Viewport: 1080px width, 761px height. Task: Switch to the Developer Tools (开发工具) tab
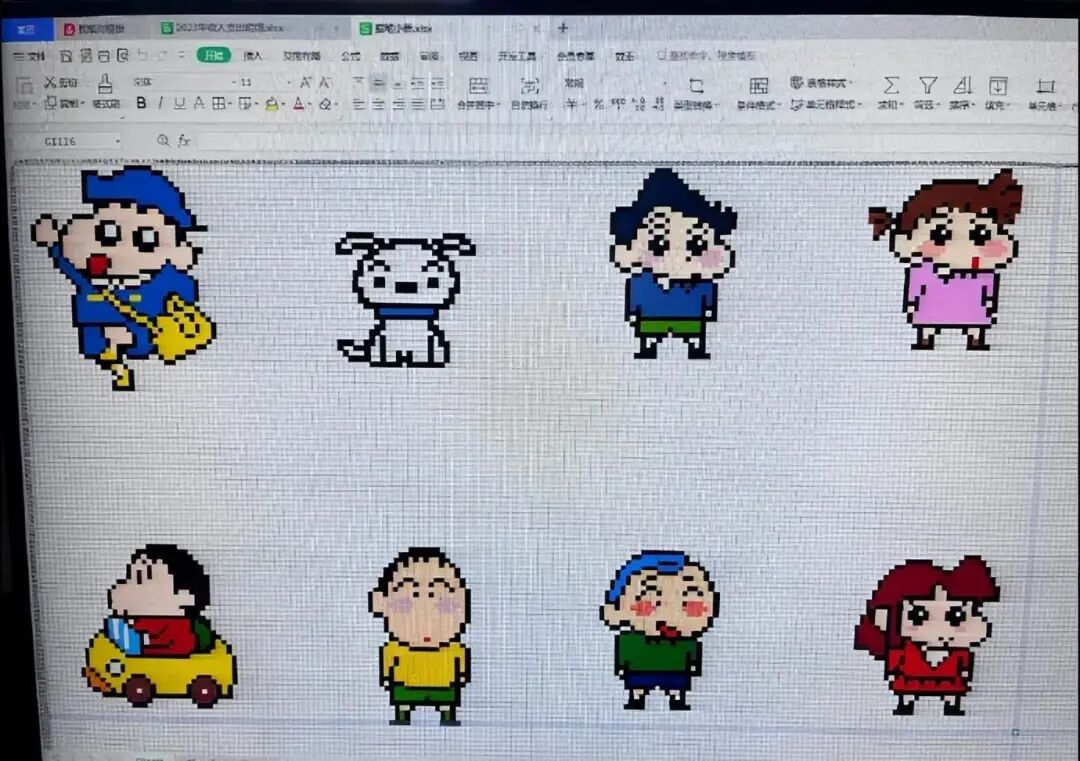(x=517, y=56)
